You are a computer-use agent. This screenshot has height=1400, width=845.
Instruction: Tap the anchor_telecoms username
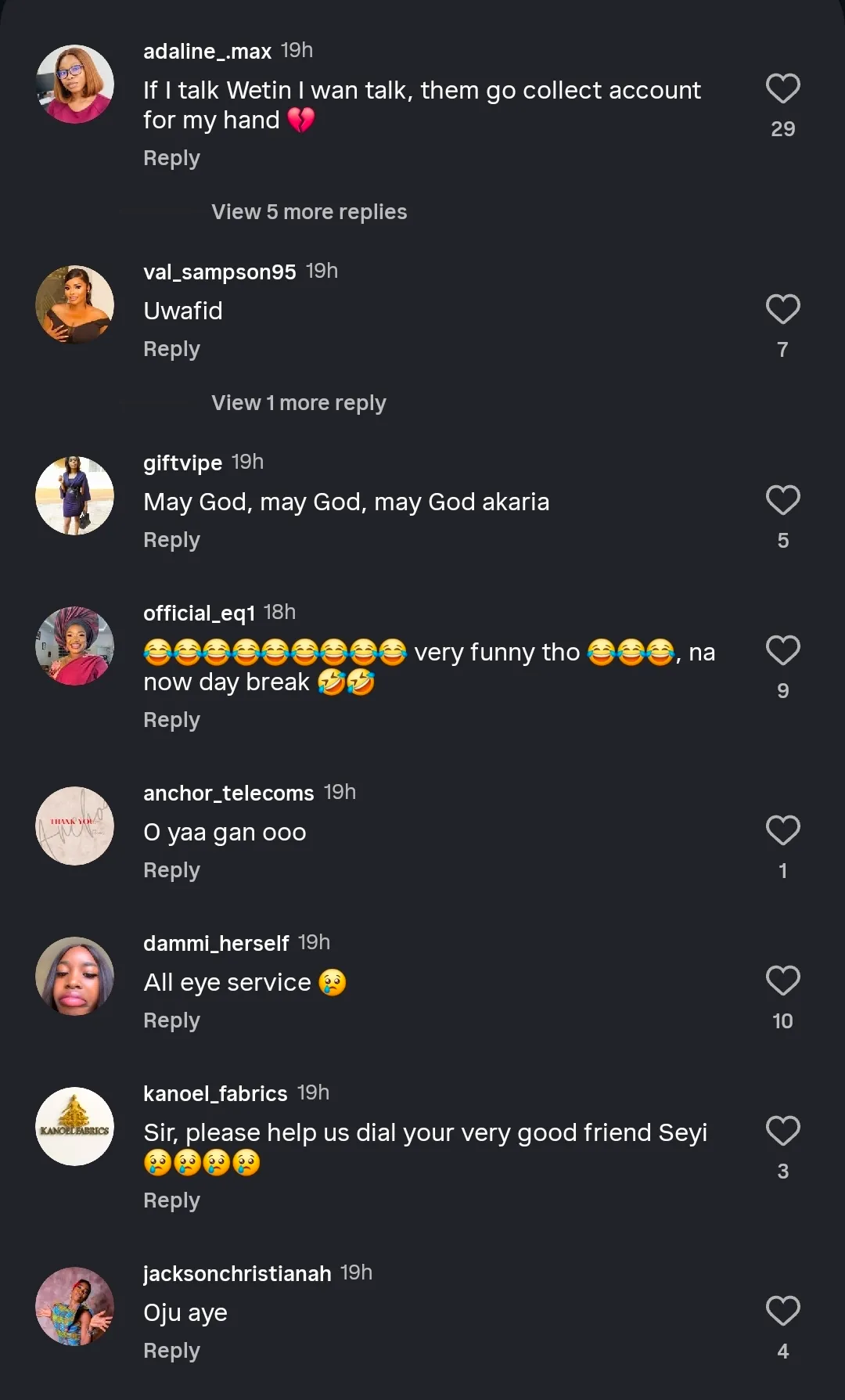[x=228, y=793]
